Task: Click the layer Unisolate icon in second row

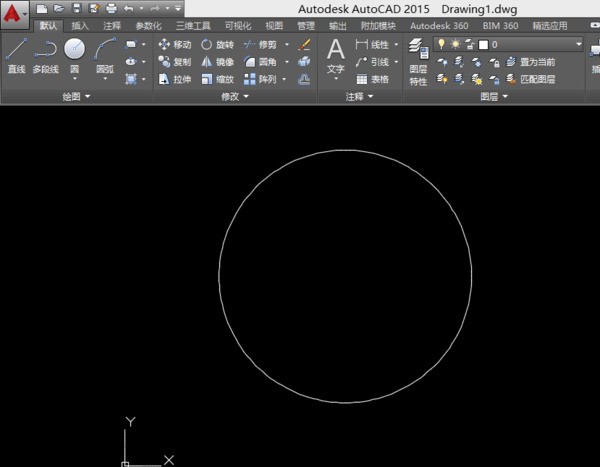Action: pyautogui.click(x=459, y=79)
